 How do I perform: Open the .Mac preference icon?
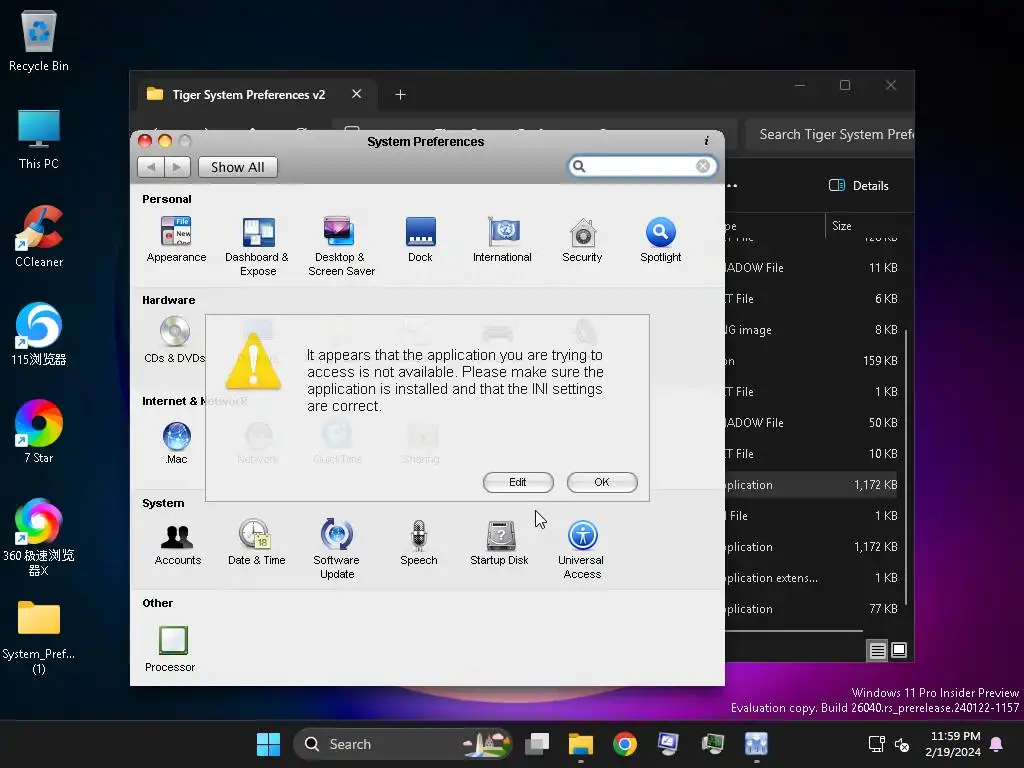click(x=176, y=443)
